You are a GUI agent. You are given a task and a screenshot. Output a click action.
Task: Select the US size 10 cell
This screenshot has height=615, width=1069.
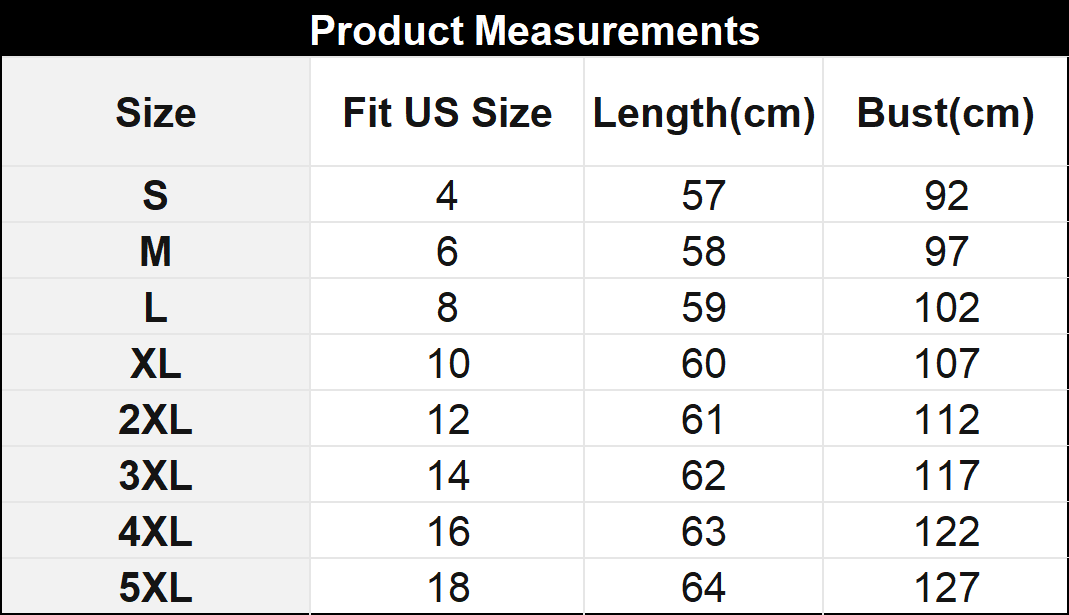[x=447, y=364]
